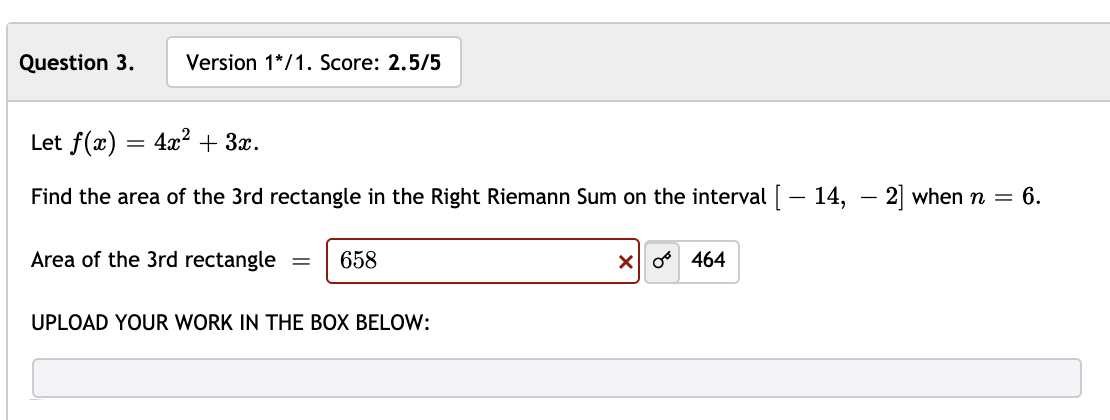
Task: Click the gray question header bar
Action: coord(780,63)
